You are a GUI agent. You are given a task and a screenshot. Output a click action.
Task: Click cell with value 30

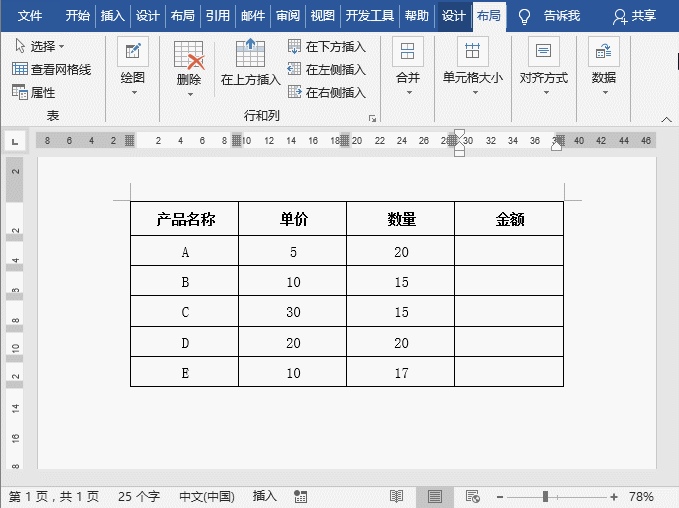tap(293, 312)
